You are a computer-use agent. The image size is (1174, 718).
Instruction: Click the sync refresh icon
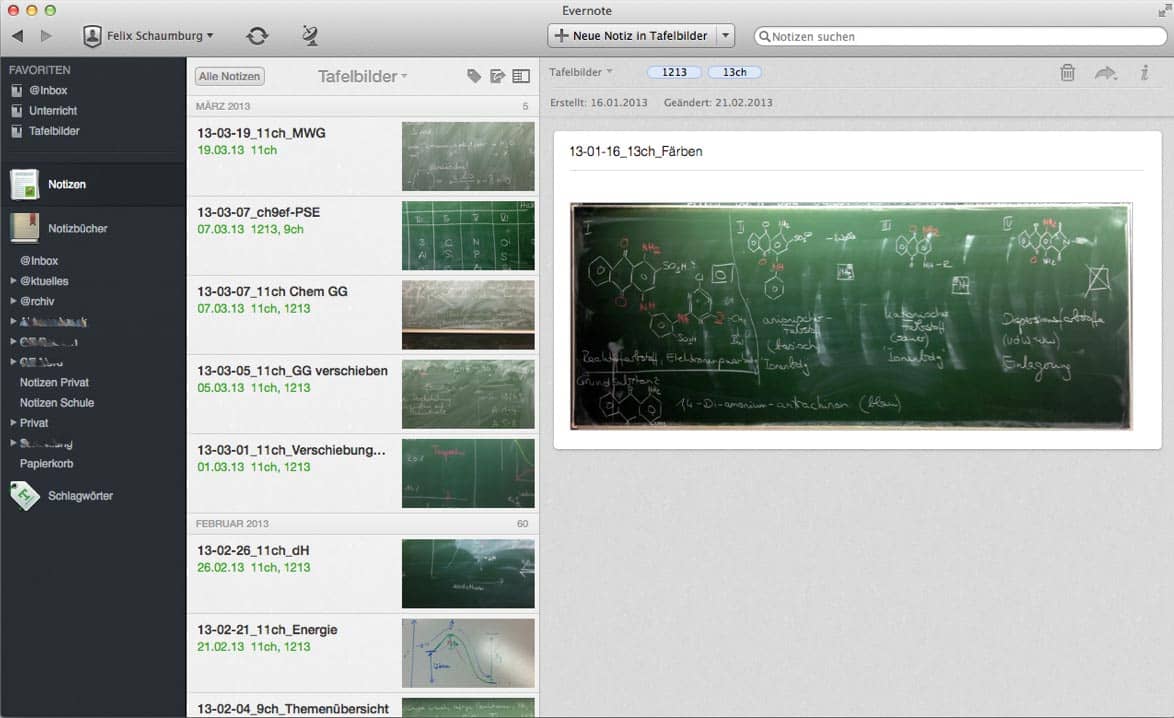(257, 36)
